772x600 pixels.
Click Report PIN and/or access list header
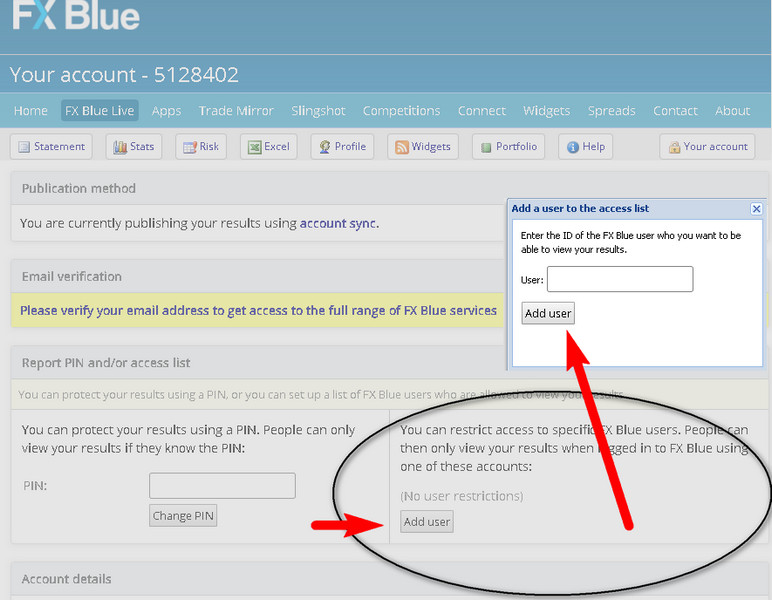(x=106, y=363)
